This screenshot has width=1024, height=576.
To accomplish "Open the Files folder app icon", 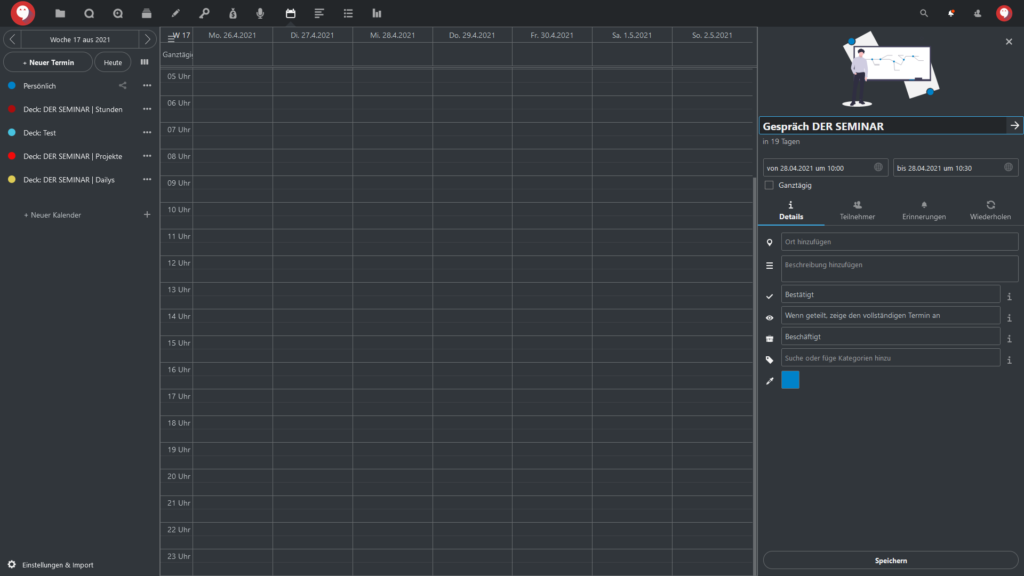I will pyautogui.click(x=60, y=14).
